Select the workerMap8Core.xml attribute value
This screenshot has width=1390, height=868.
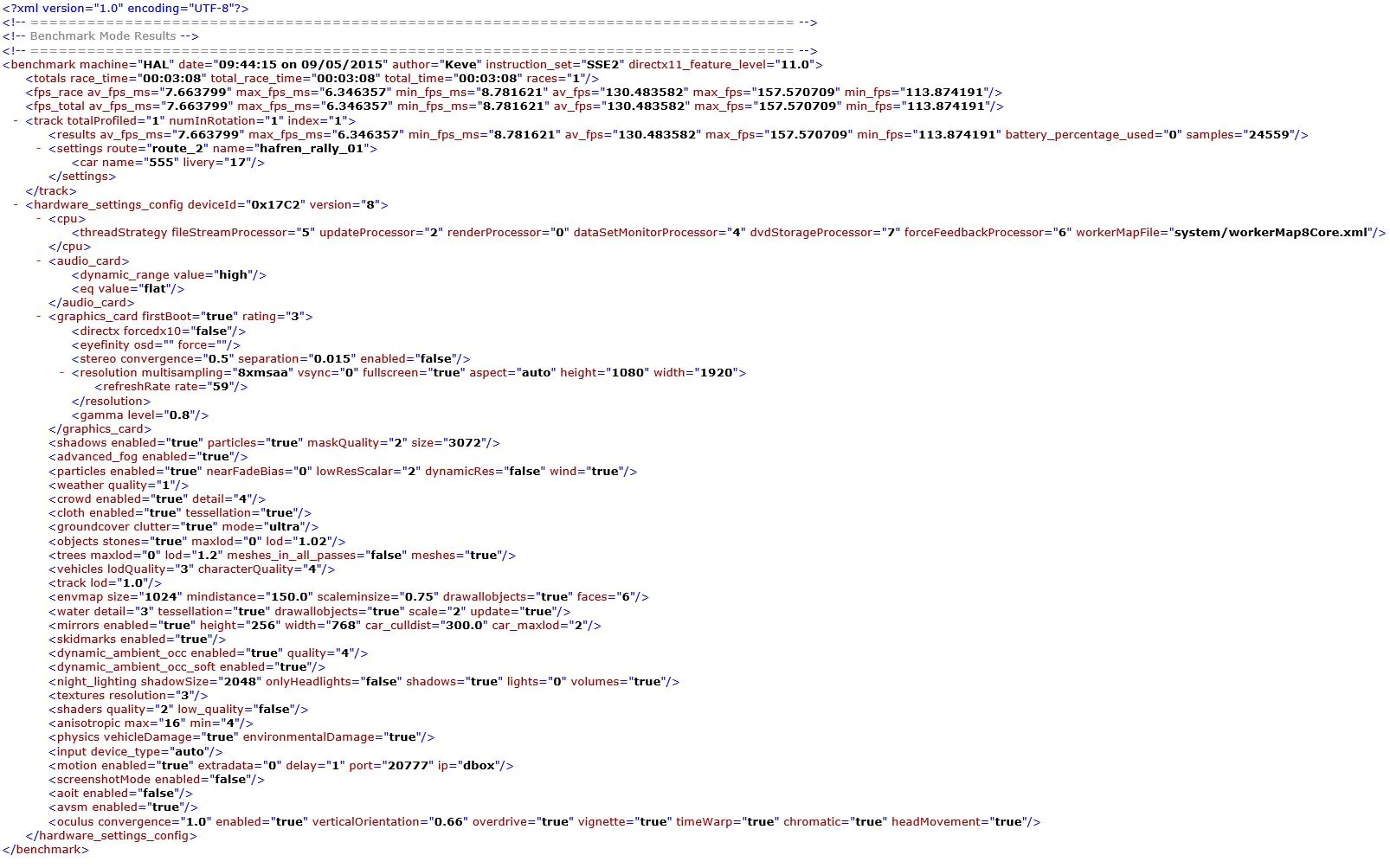tap(1271, 233)
